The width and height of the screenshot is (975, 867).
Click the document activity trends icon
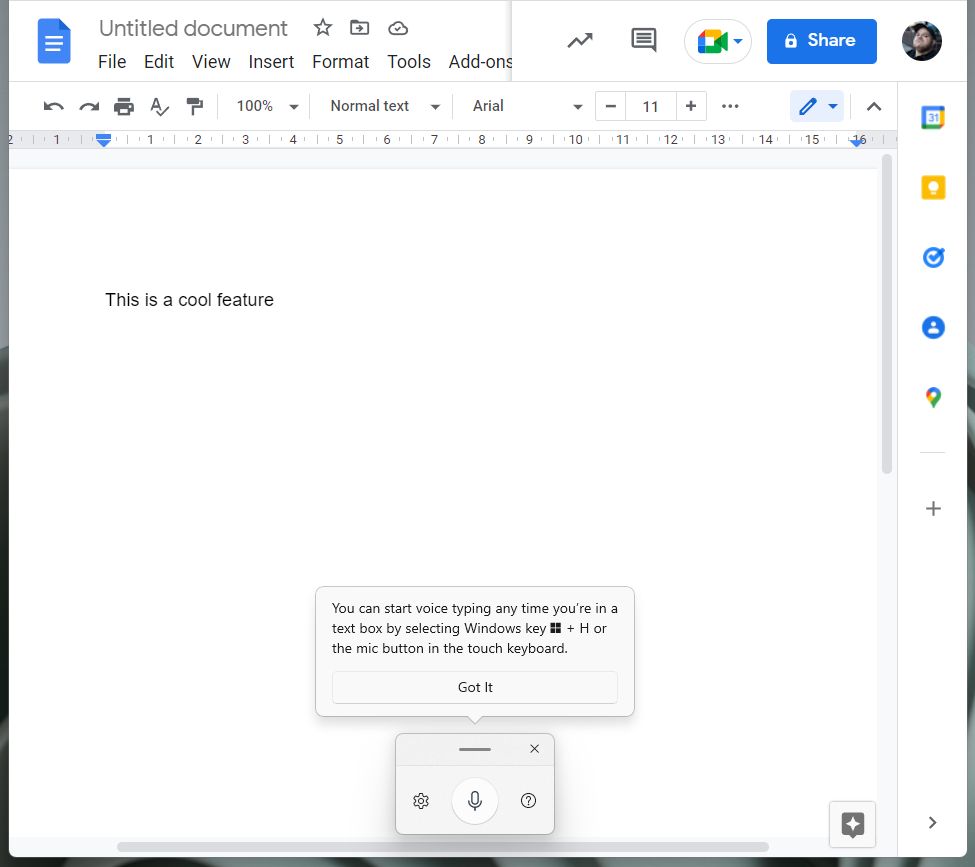580,40
